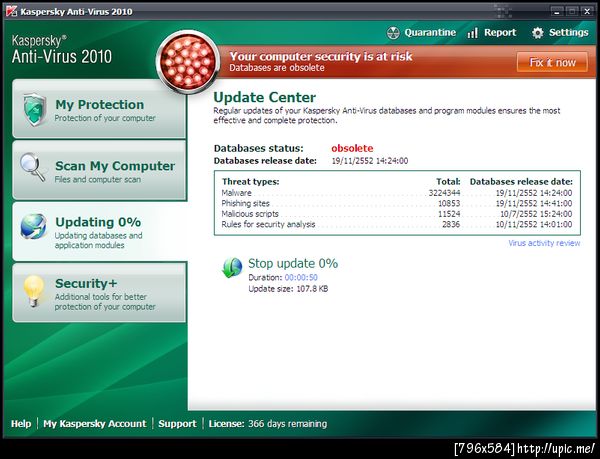Click the Threat types column header

251,182
